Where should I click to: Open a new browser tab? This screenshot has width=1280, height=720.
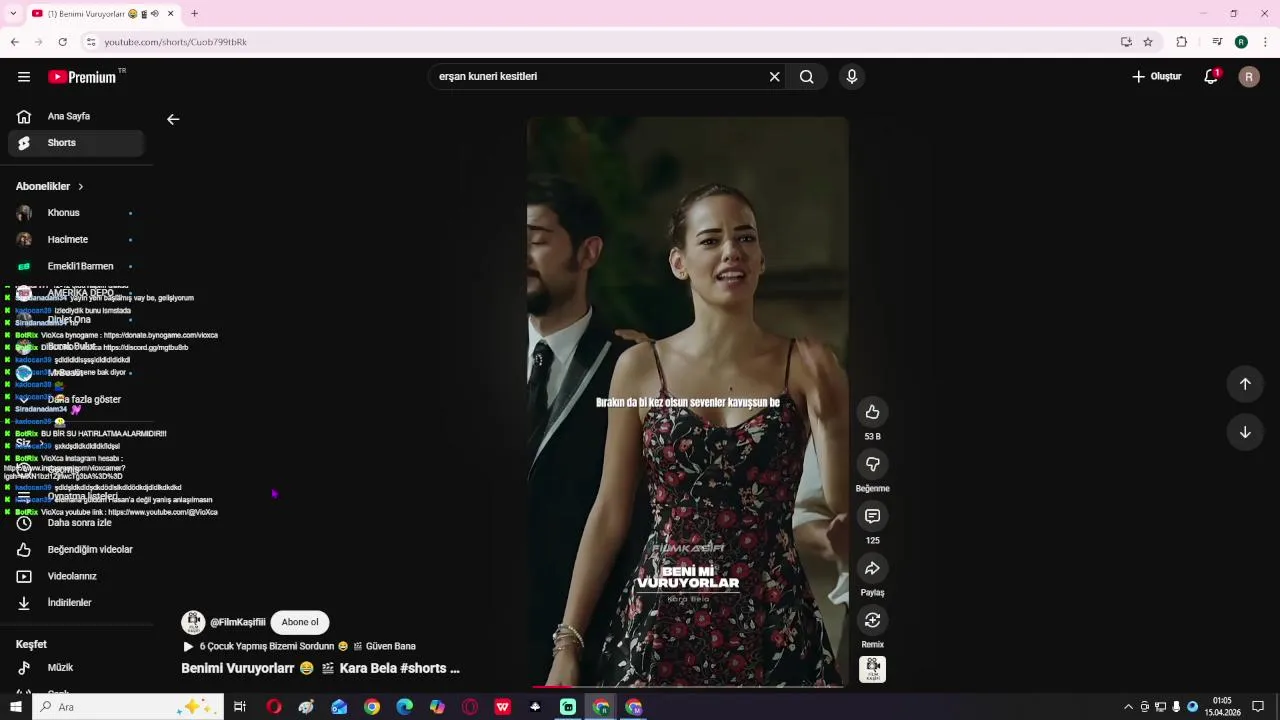click(x=194, y=13)
